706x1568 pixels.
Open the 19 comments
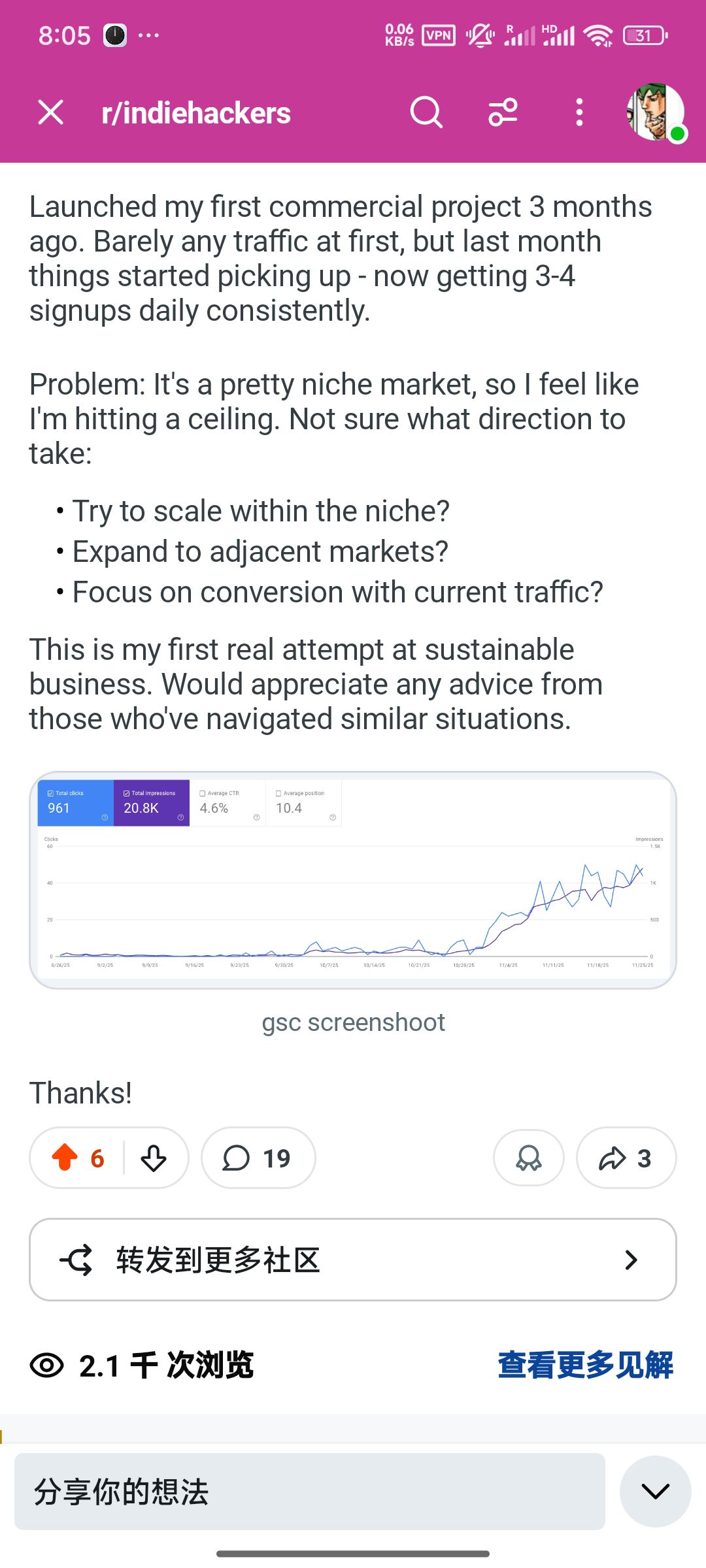click(258, 1158)
